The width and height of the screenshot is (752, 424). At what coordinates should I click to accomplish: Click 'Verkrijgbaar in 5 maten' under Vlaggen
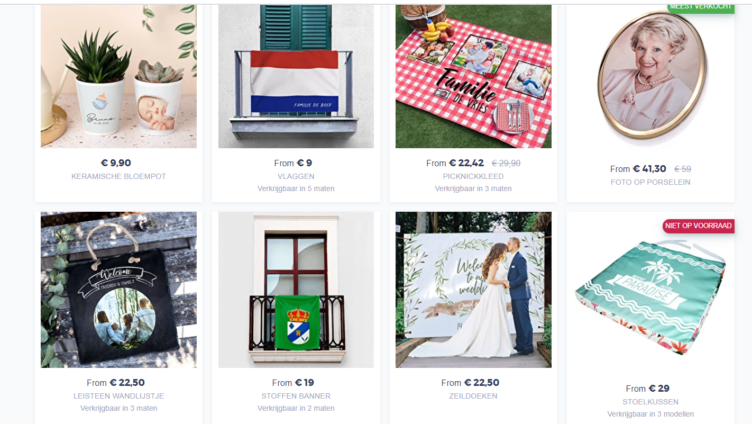click(296, 188)
